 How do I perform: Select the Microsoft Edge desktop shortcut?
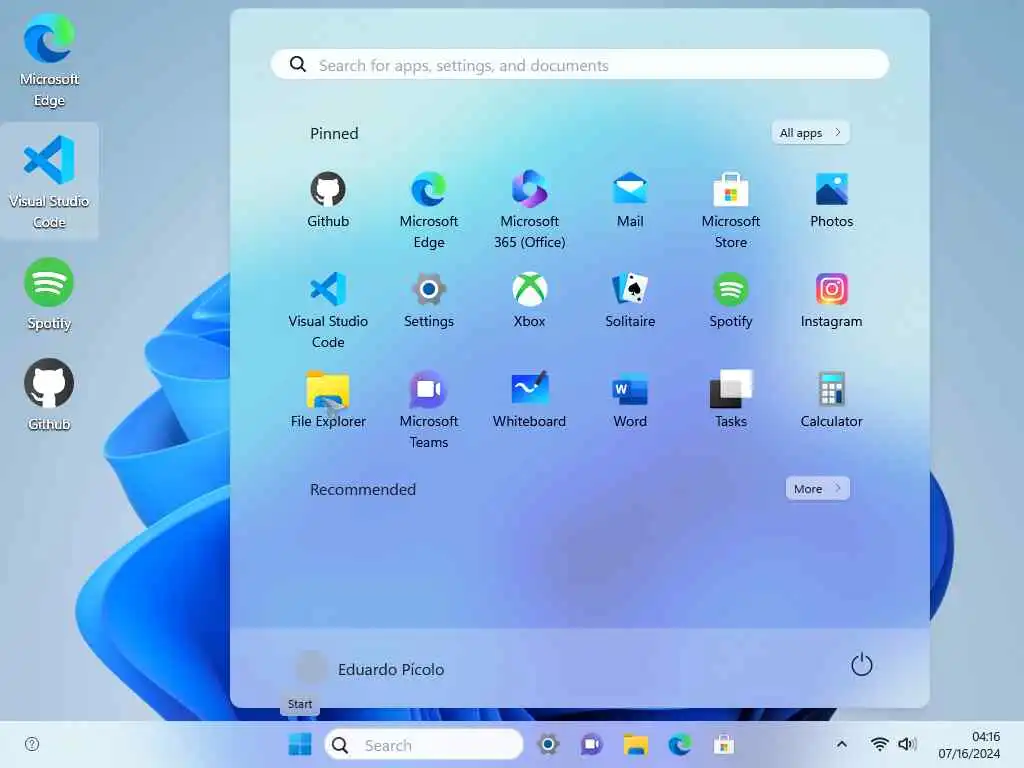coord(49,61)
